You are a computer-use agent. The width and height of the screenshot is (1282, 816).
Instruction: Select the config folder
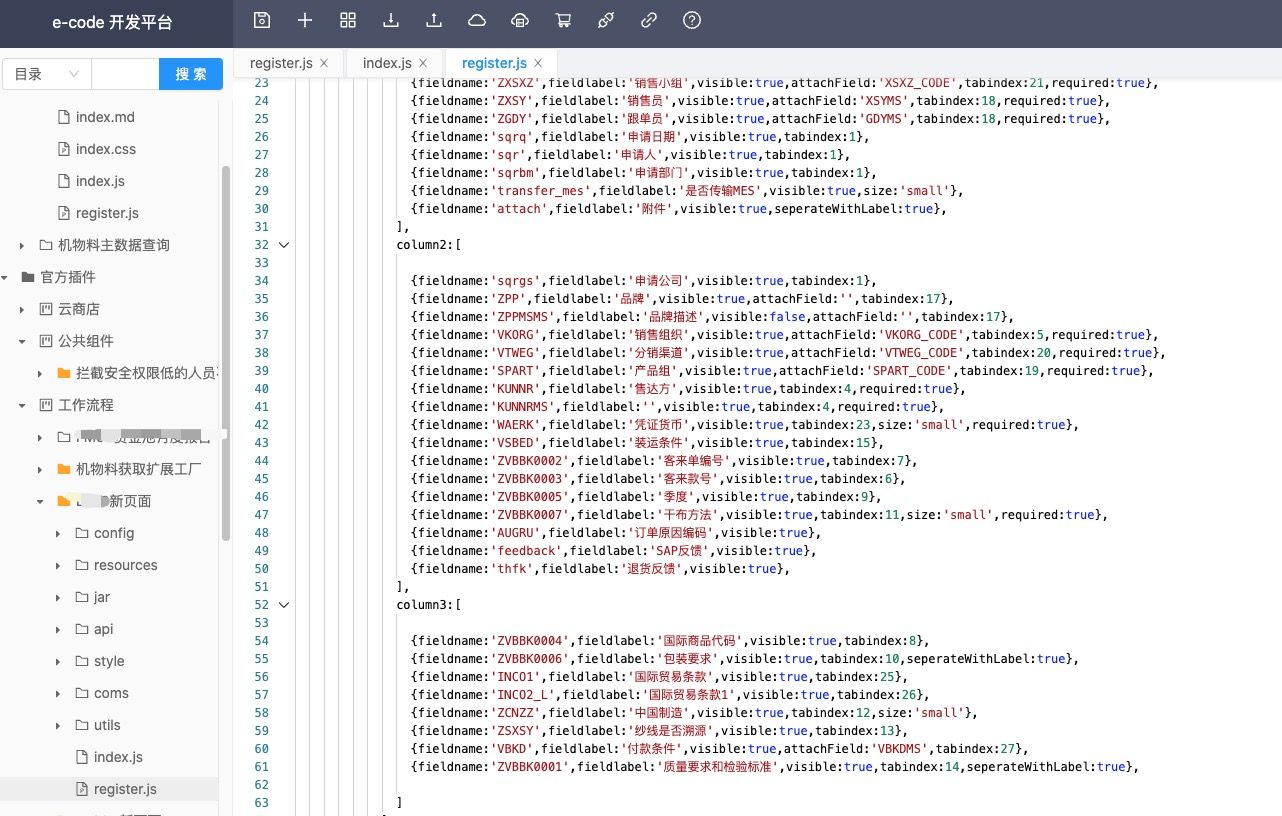tap(113, 533)
